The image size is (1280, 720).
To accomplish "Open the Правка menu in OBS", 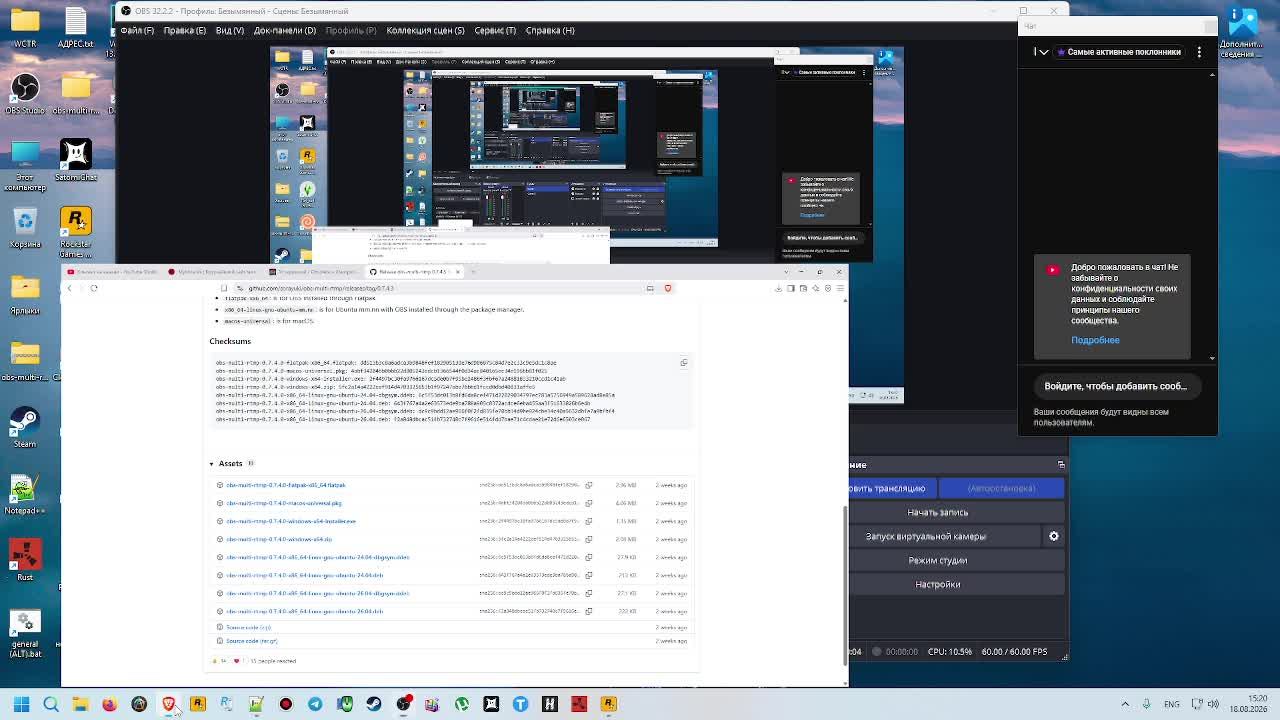I will [x=184, y=30].
